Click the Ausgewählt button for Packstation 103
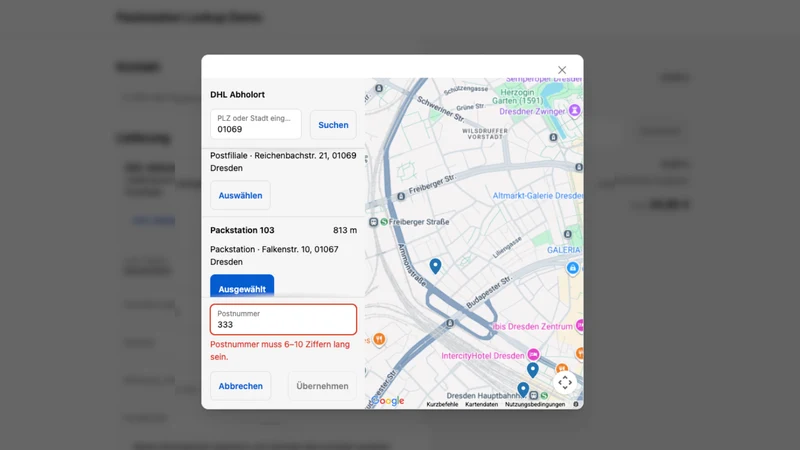The width and height of the screenshot is (800, 450). pyautogui.click(x=242, y=287)
